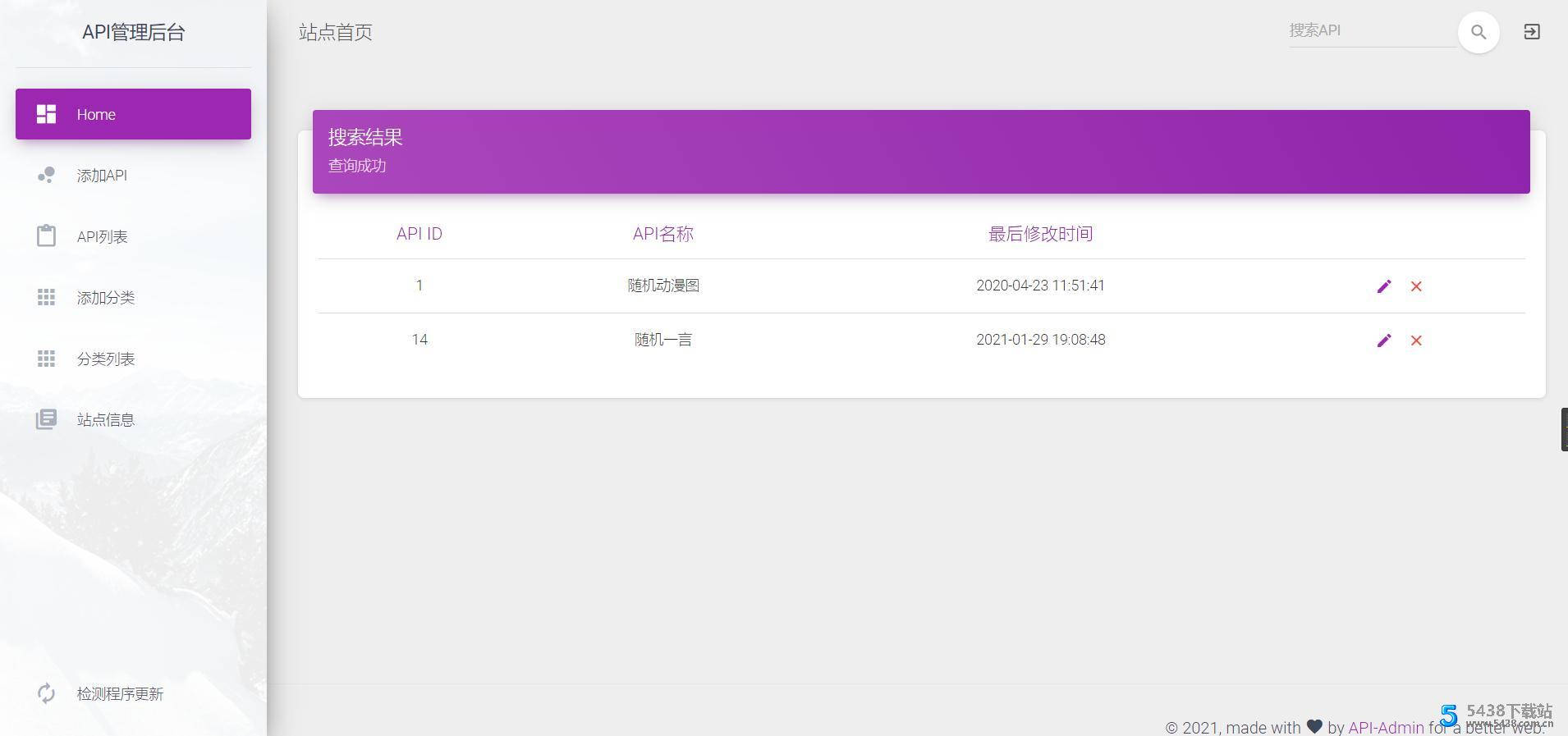Click the API-Admin footer link
The image size is (1568, 736).
pyautogui.click(x=1386, y=727)
